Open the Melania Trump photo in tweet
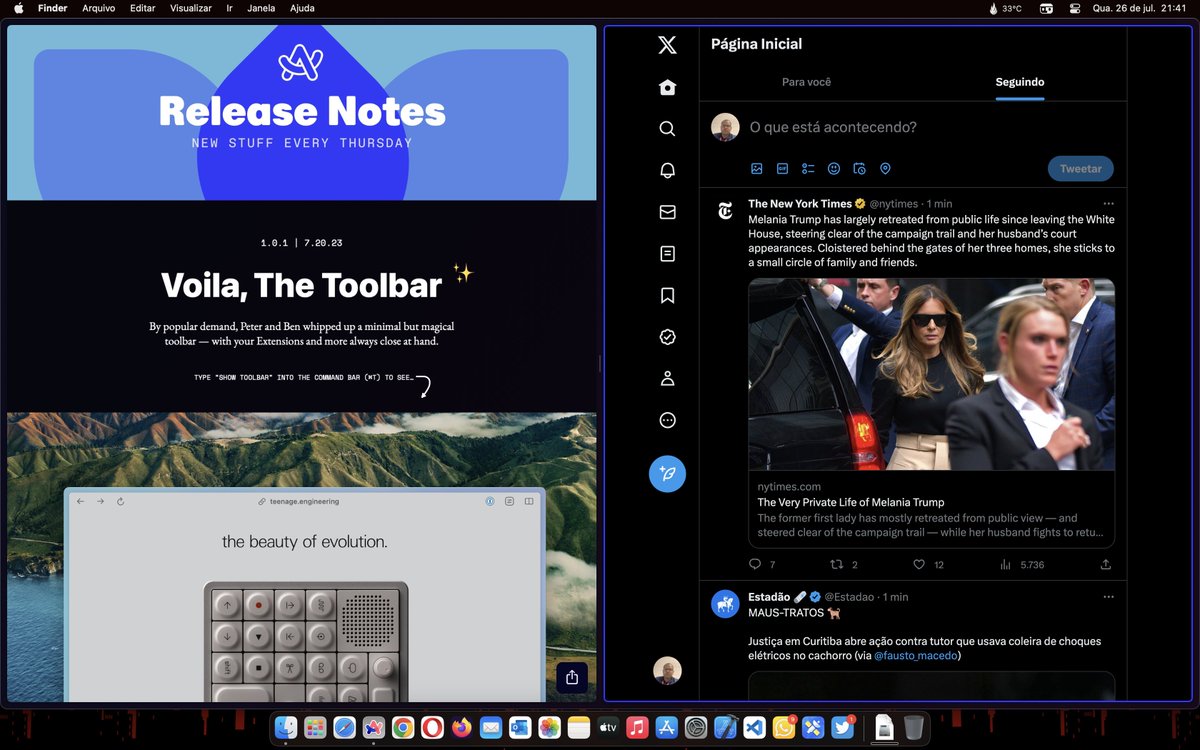 coord(932,374)
